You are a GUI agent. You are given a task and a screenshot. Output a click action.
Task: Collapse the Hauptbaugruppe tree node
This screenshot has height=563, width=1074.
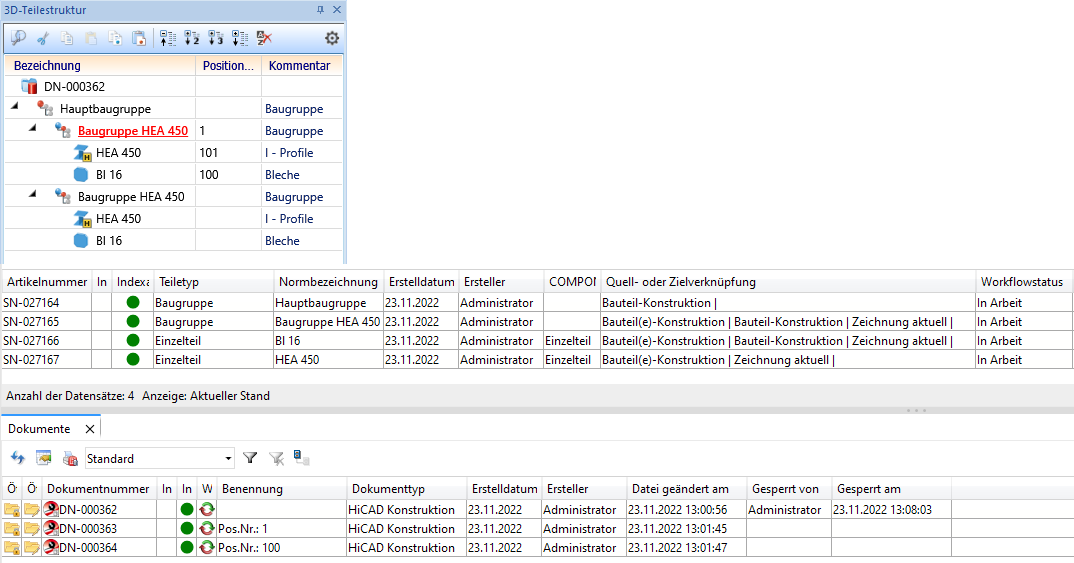point(15,108)
